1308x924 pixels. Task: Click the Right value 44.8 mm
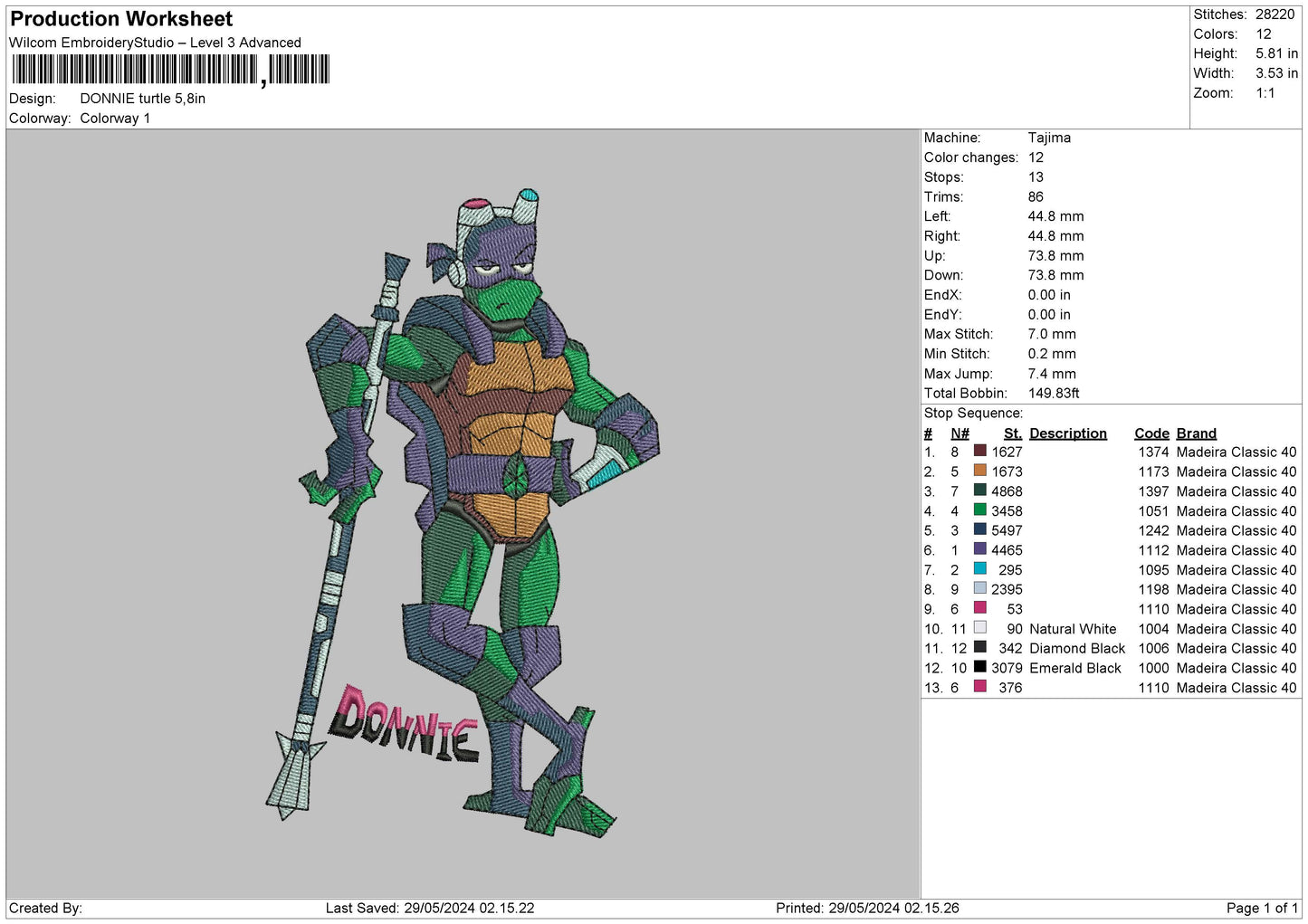(x=1055, y=236)
